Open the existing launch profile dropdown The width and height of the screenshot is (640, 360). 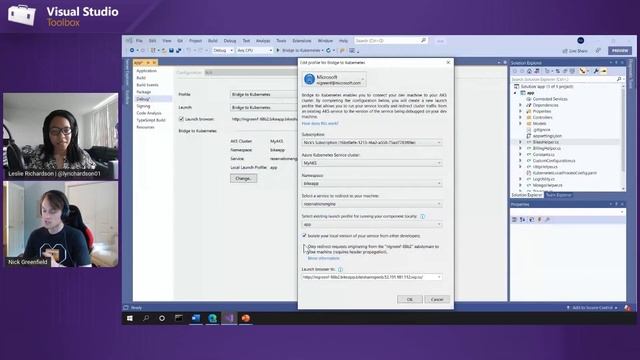371,224
